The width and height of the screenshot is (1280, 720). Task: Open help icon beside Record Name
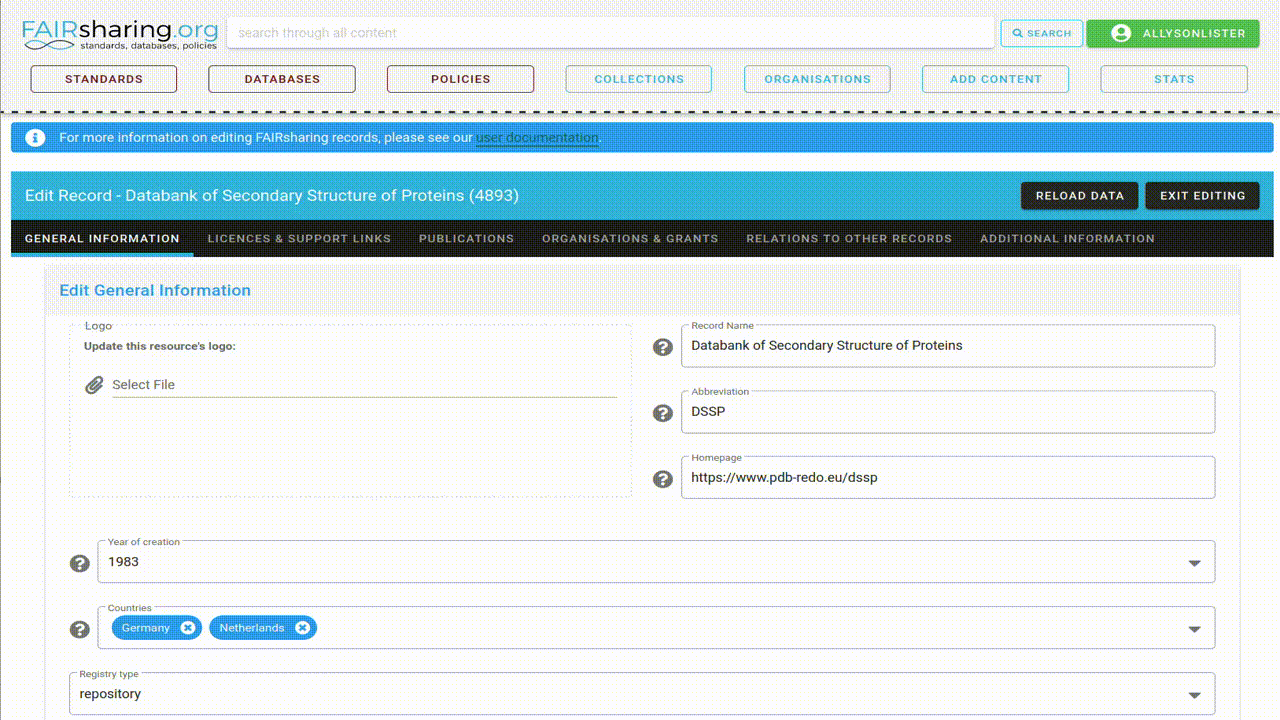point(662,347)
